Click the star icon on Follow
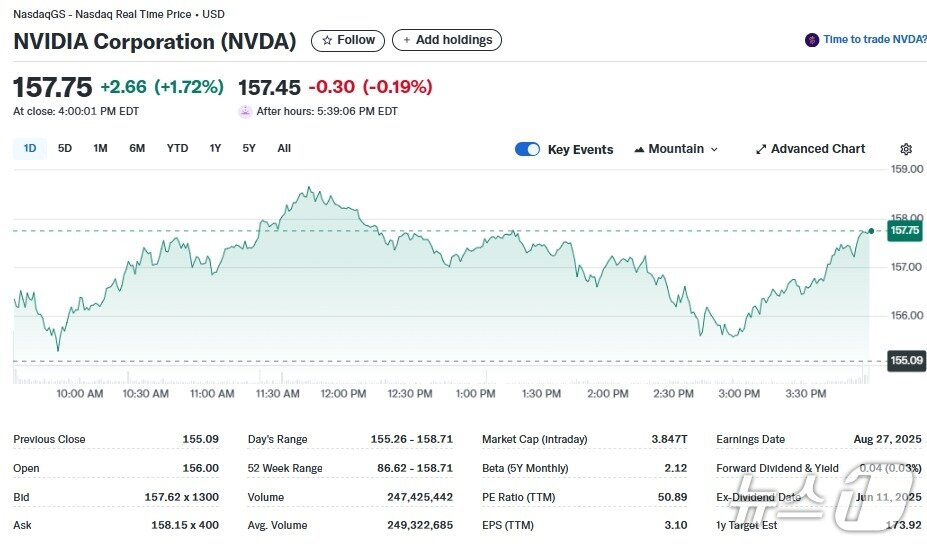 pyautogui.click(x=326, y=40)
